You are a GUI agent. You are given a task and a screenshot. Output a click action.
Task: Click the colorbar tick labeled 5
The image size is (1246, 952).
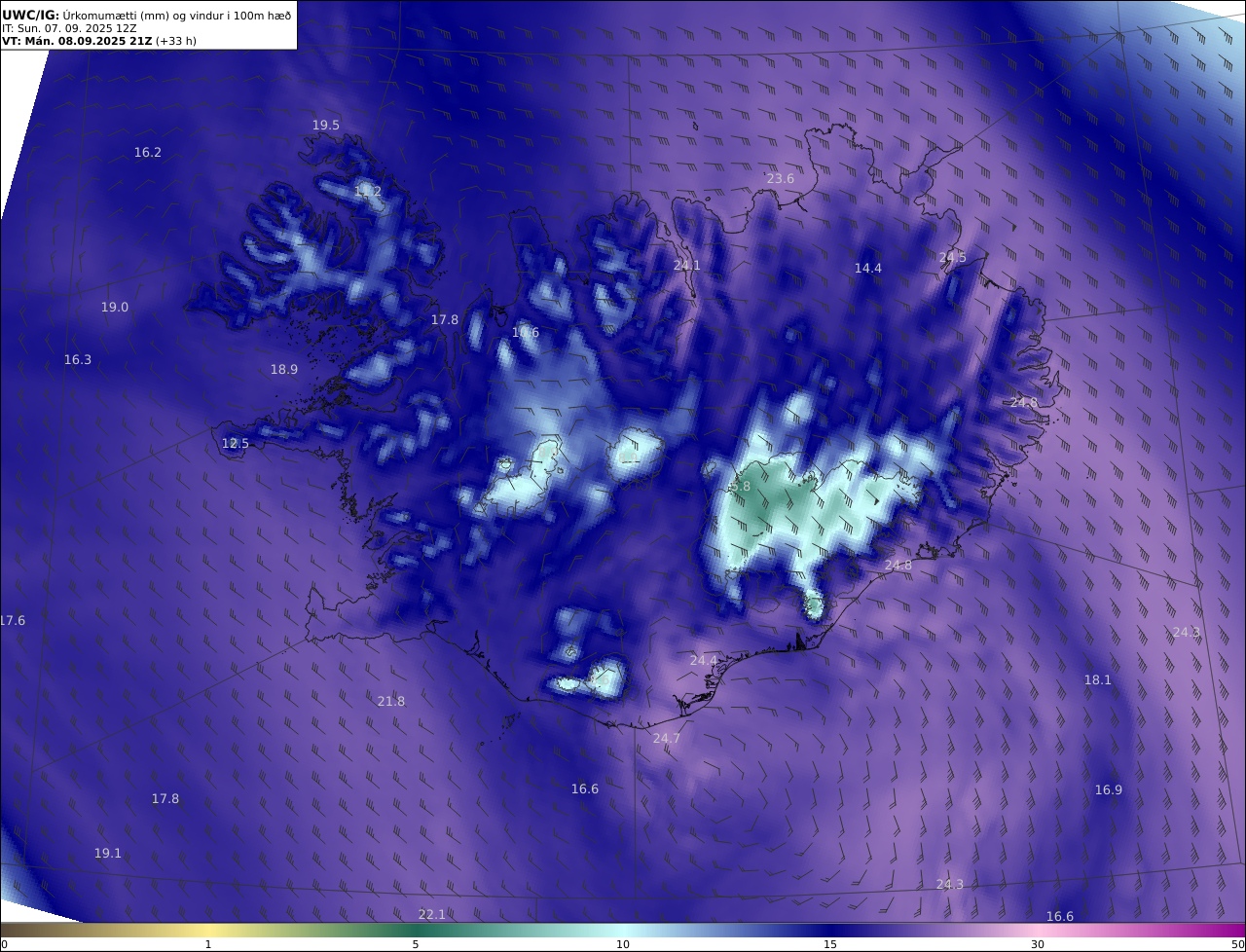click(416, 944)
